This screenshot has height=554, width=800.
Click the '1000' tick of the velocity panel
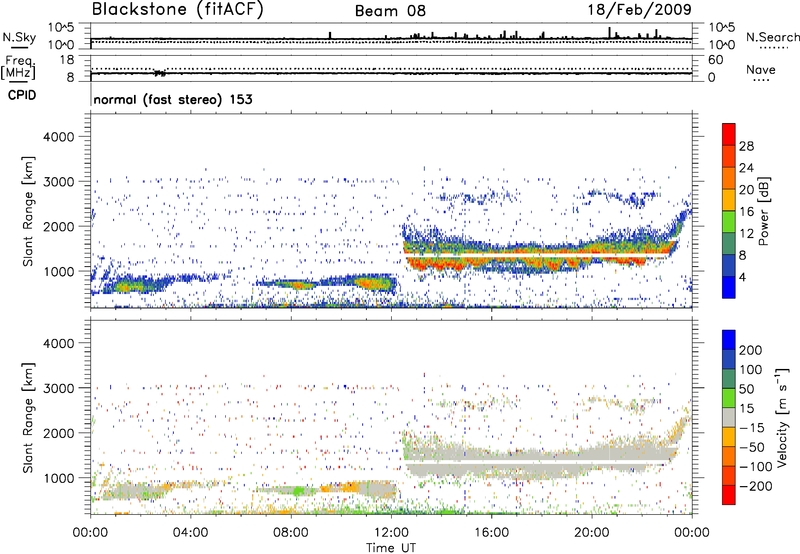tap(59, 479)
